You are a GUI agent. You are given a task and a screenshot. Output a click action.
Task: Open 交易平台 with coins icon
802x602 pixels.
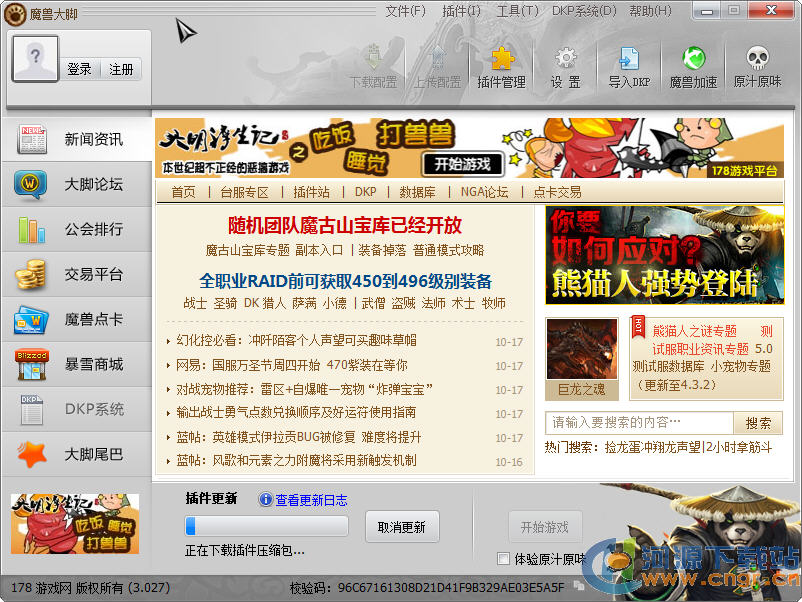[x=77, y=275]
